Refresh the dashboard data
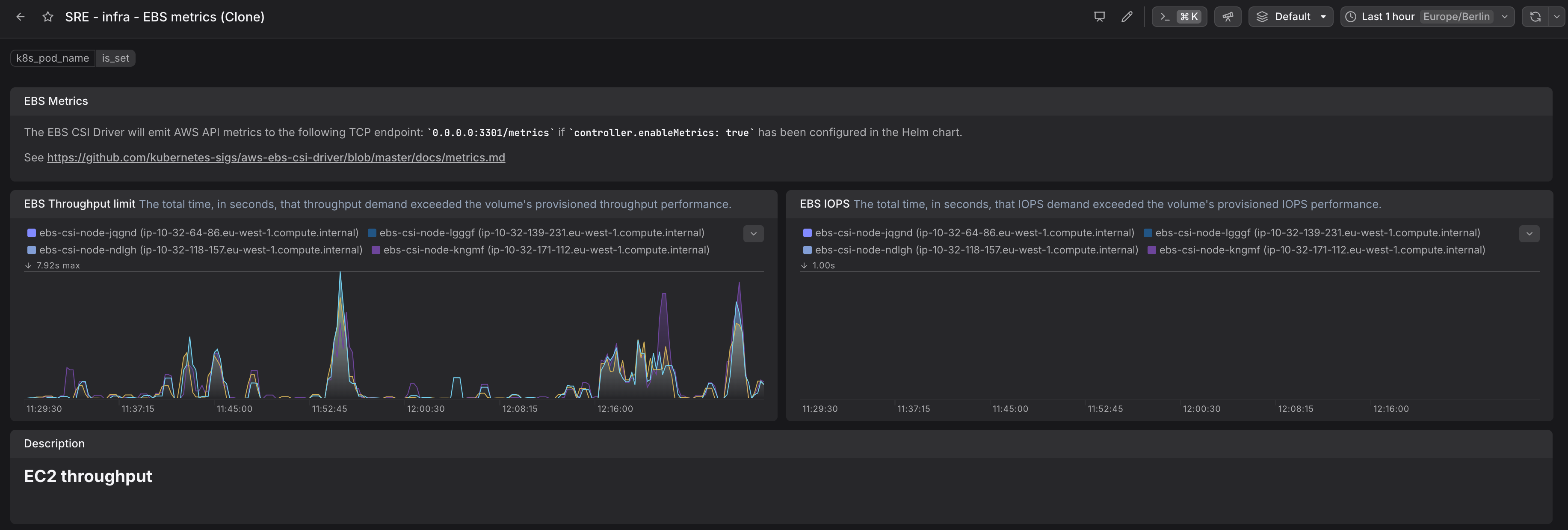1568x530 pixels. pyautogui.click(x=1535, y=17)
